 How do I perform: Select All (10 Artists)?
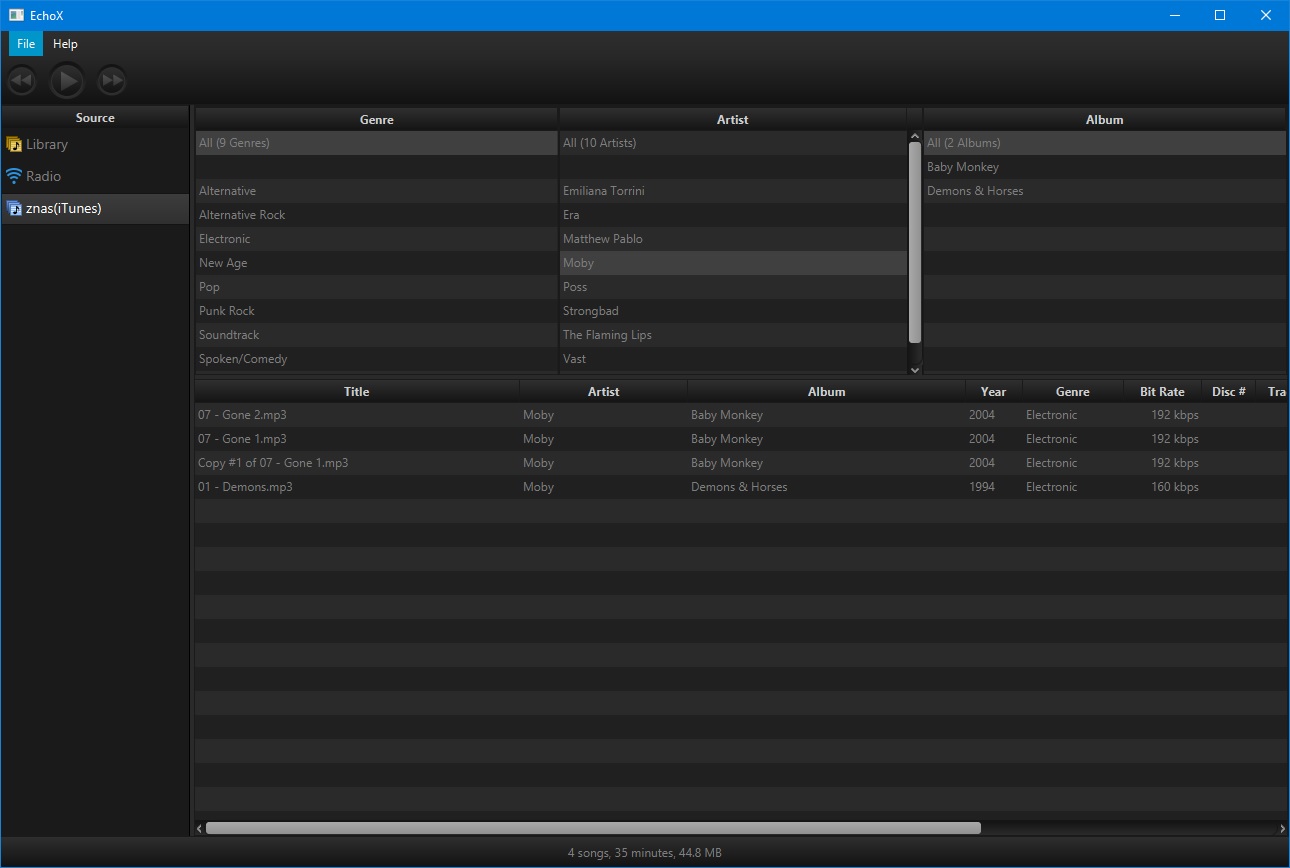click(733, 143)
